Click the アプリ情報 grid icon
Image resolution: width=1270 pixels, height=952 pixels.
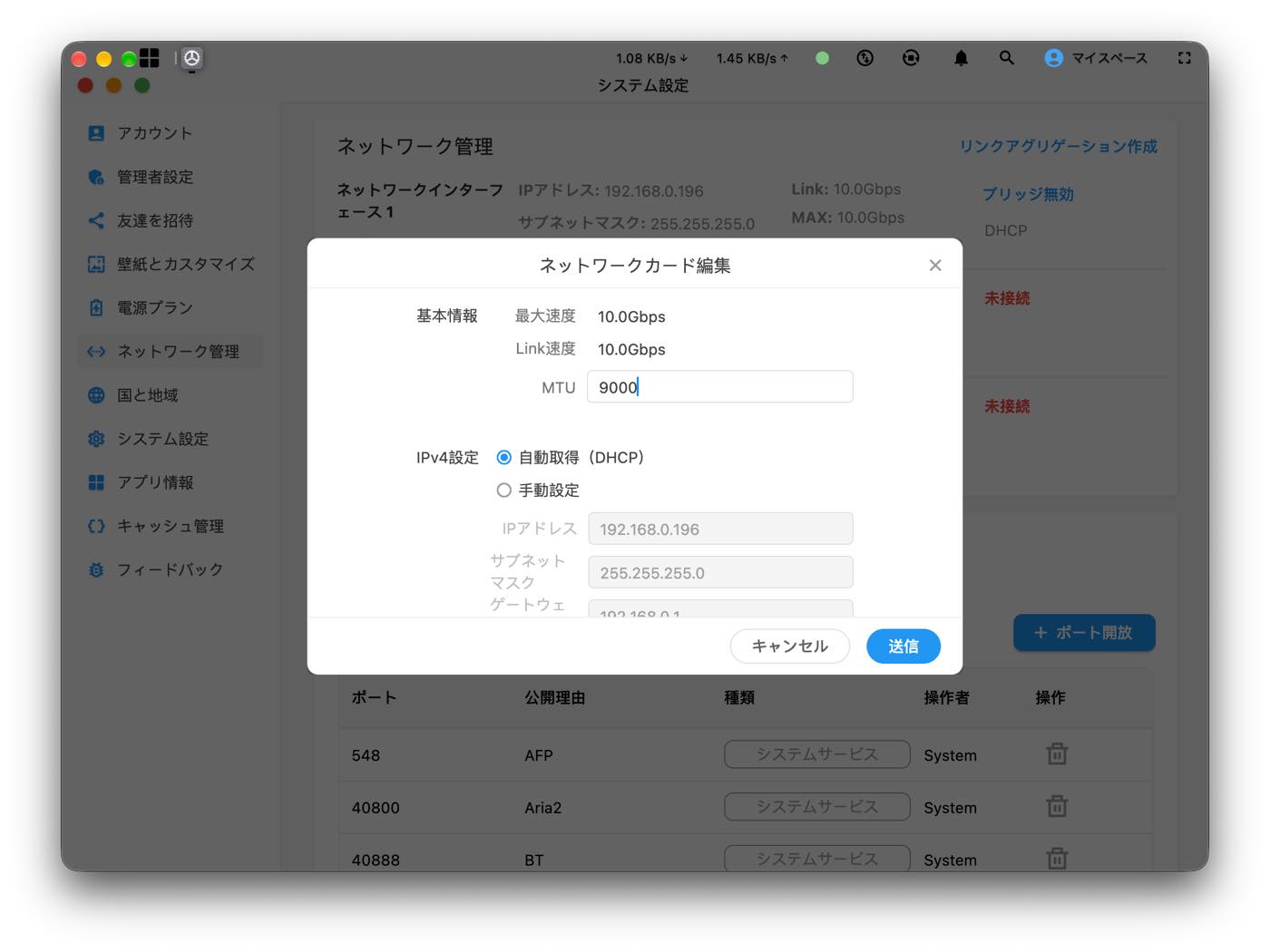click(x=96, y=482)
